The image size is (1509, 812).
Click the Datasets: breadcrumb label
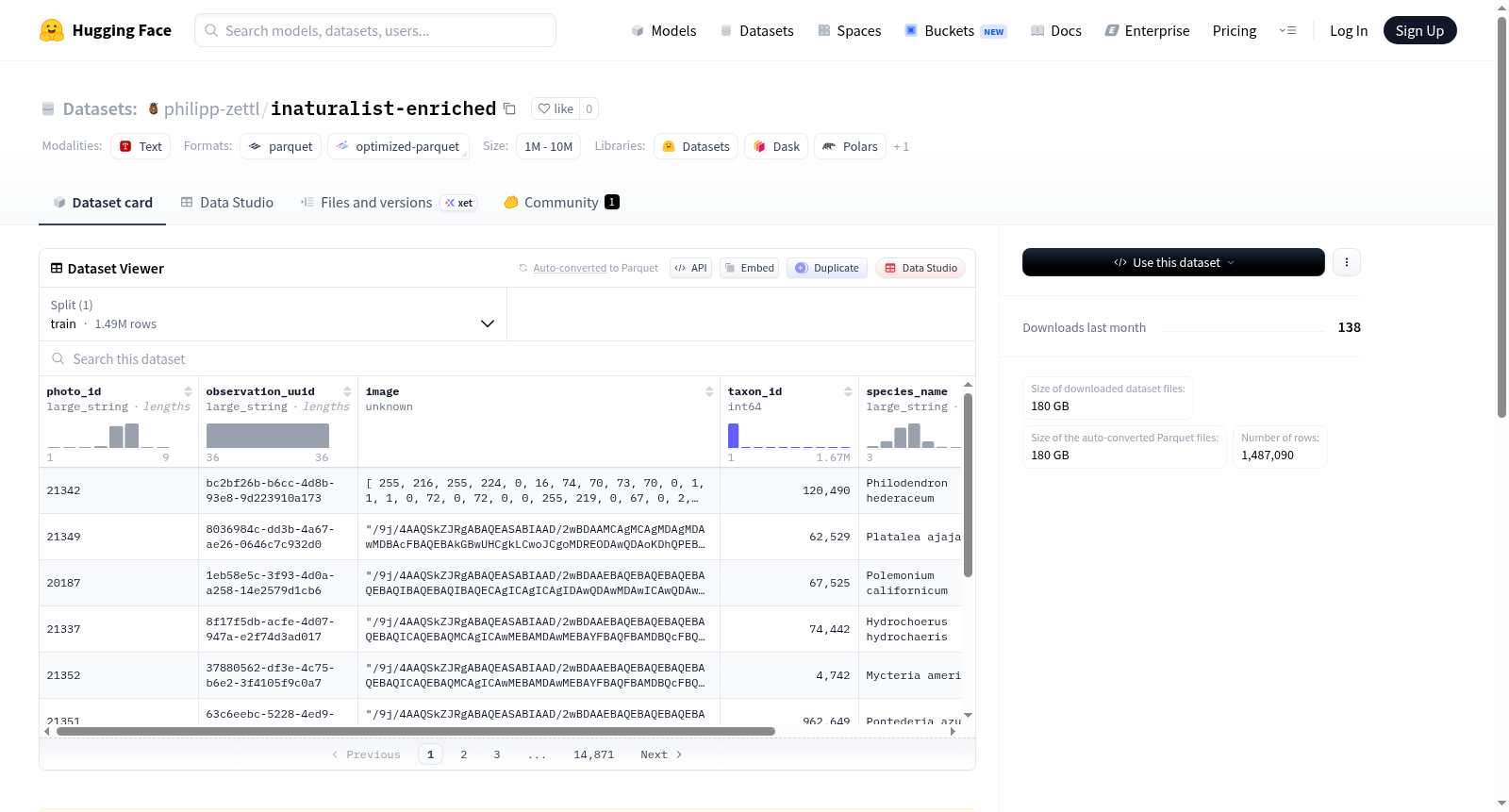click(x=100, y=108)
